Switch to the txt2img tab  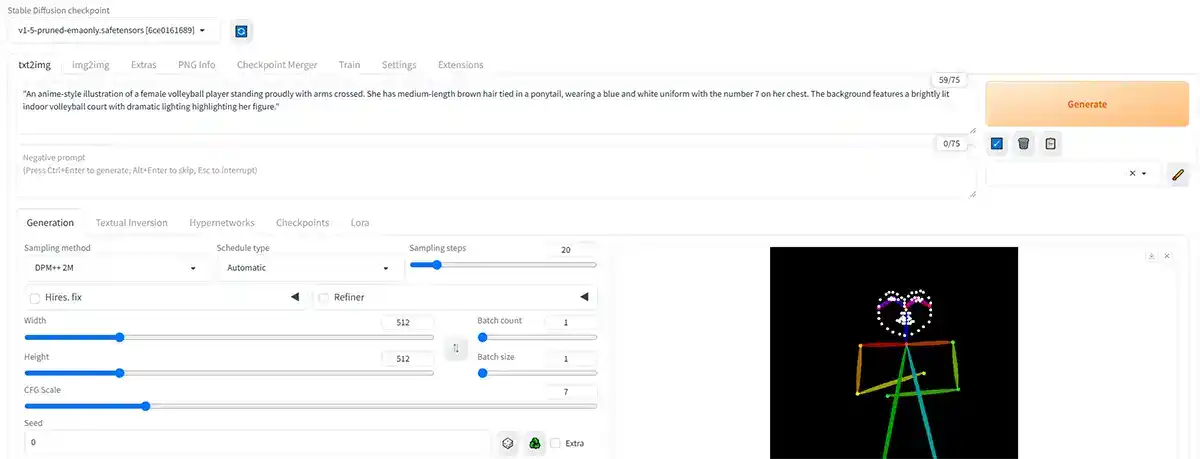point(35,65)
